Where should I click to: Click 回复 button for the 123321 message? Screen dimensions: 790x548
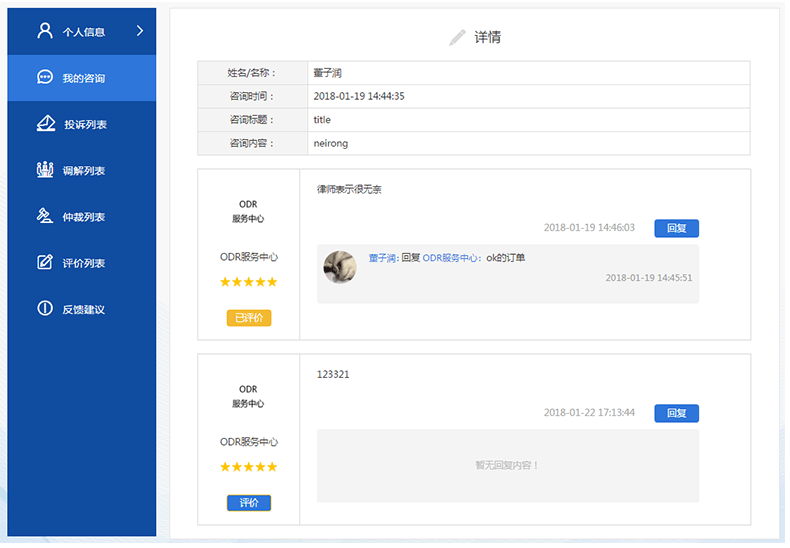click(676, 413)
